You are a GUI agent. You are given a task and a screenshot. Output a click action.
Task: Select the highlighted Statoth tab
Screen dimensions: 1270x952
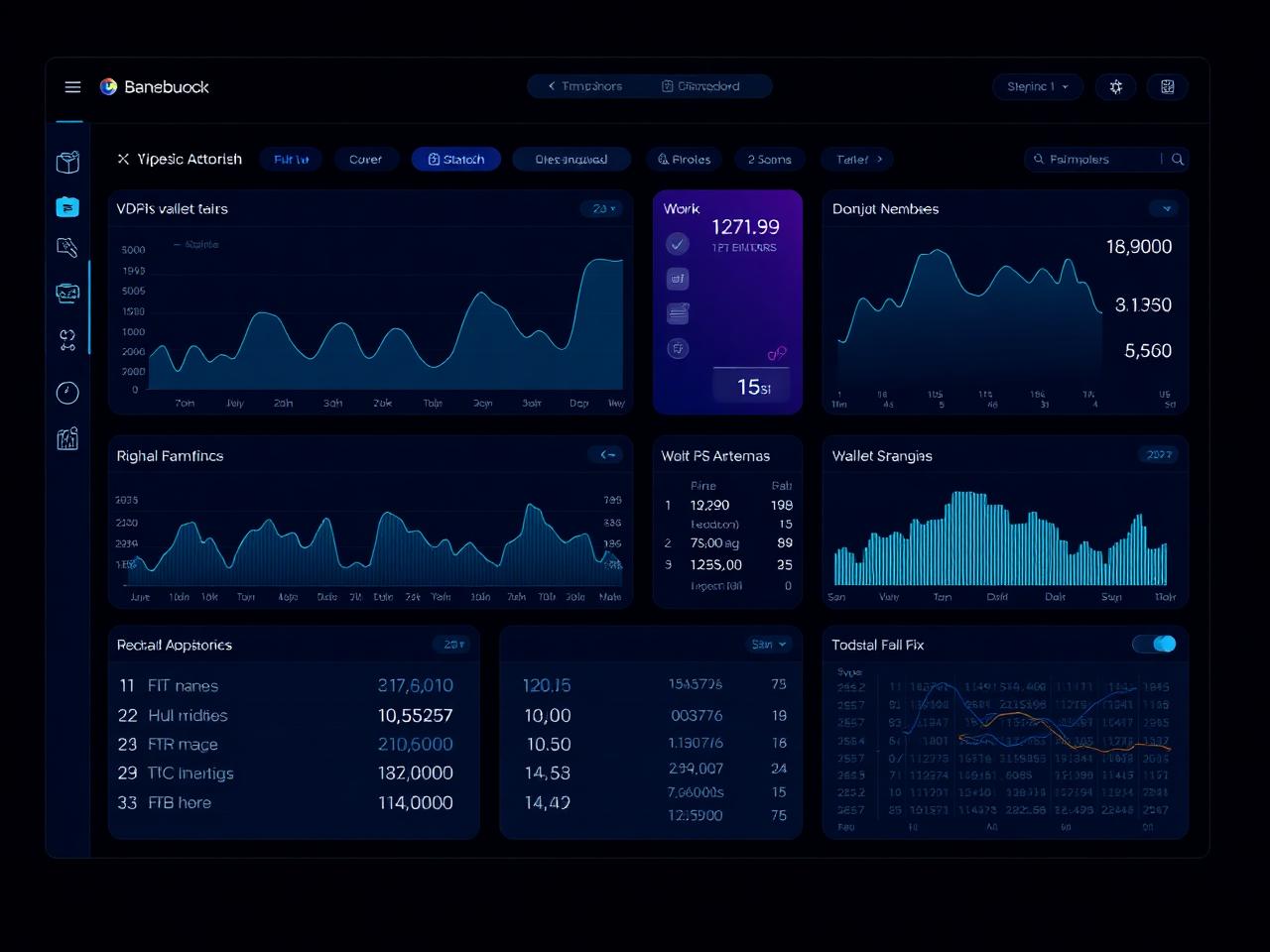[x=456, y=160]
